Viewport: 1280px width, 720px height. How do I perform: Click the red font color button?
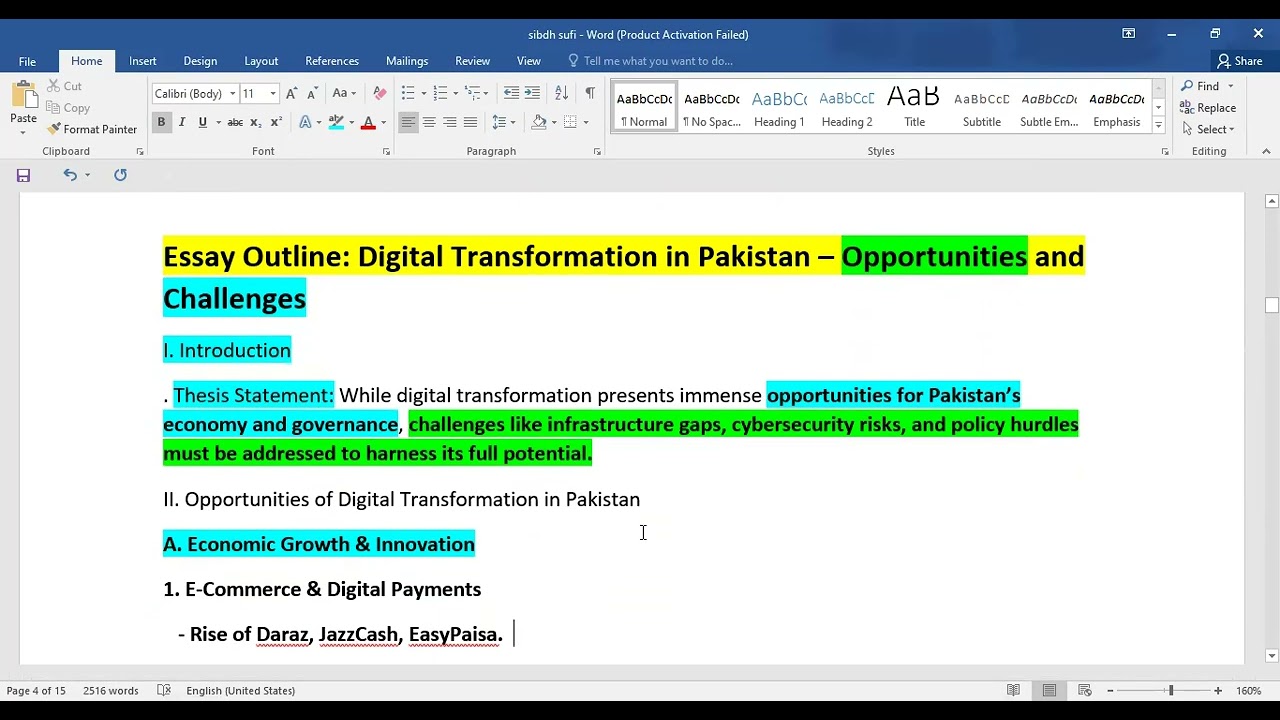368,122
